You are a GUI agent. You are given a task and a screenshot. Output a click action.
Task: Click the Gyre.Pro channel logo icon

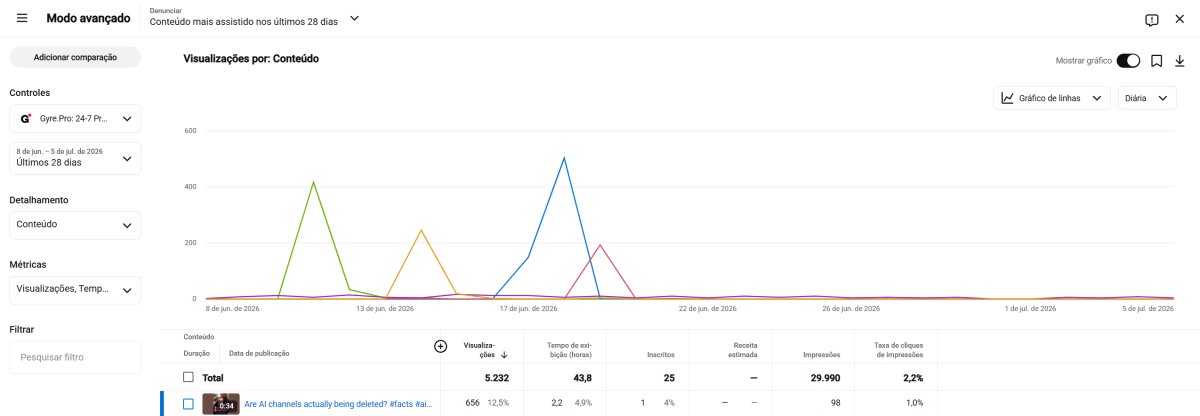pyautogui.click(x=26, y=118)
